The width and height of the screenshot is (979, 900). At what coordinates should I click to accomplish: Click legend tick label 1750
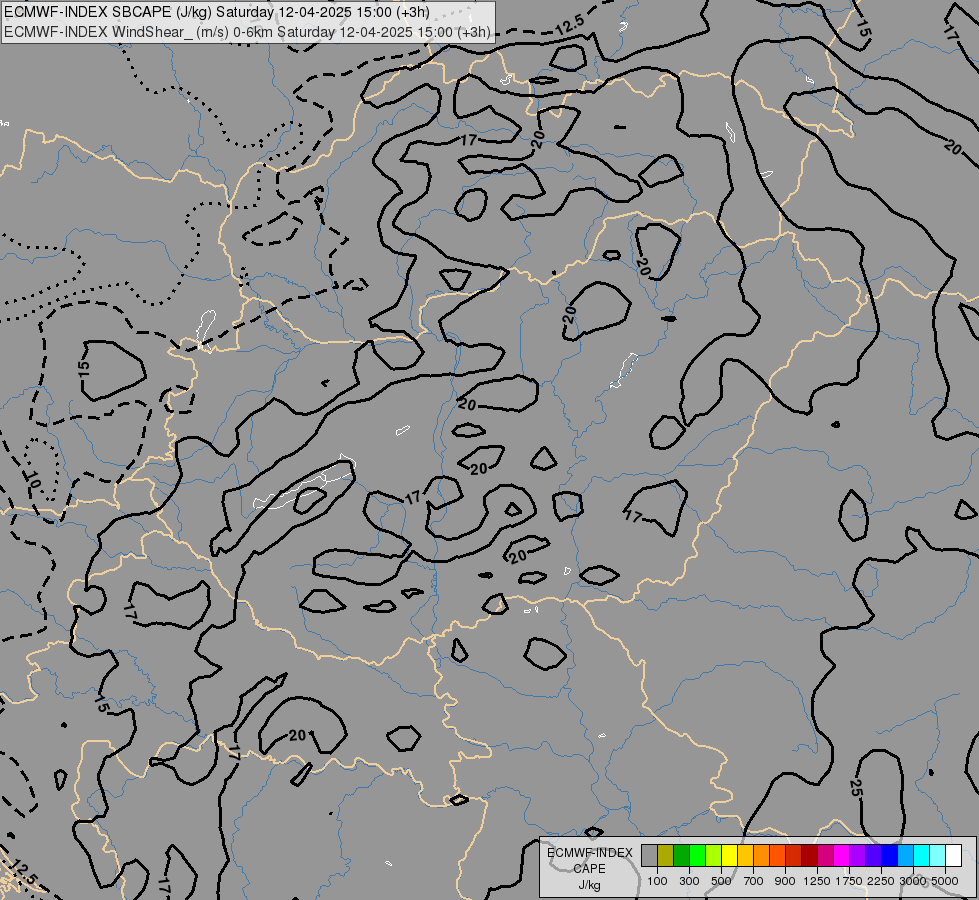[x=849, y=881]
